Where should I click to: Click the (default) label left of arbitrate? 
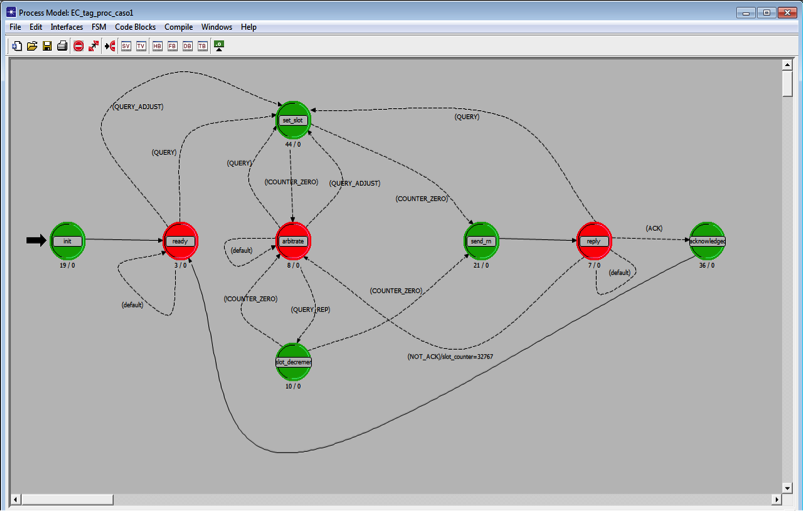tap(241, 250)
